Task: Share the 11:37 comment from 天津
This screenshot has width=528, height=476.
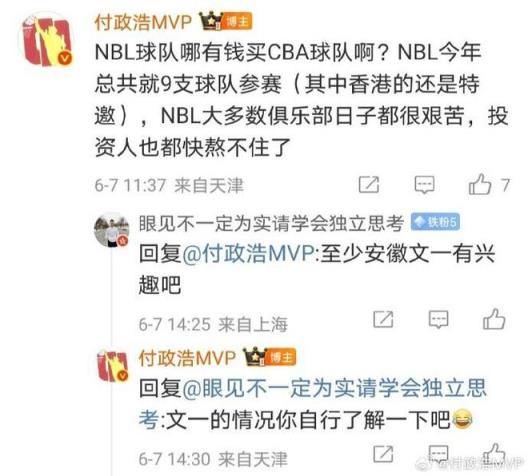Action: (x=369, y=184)
